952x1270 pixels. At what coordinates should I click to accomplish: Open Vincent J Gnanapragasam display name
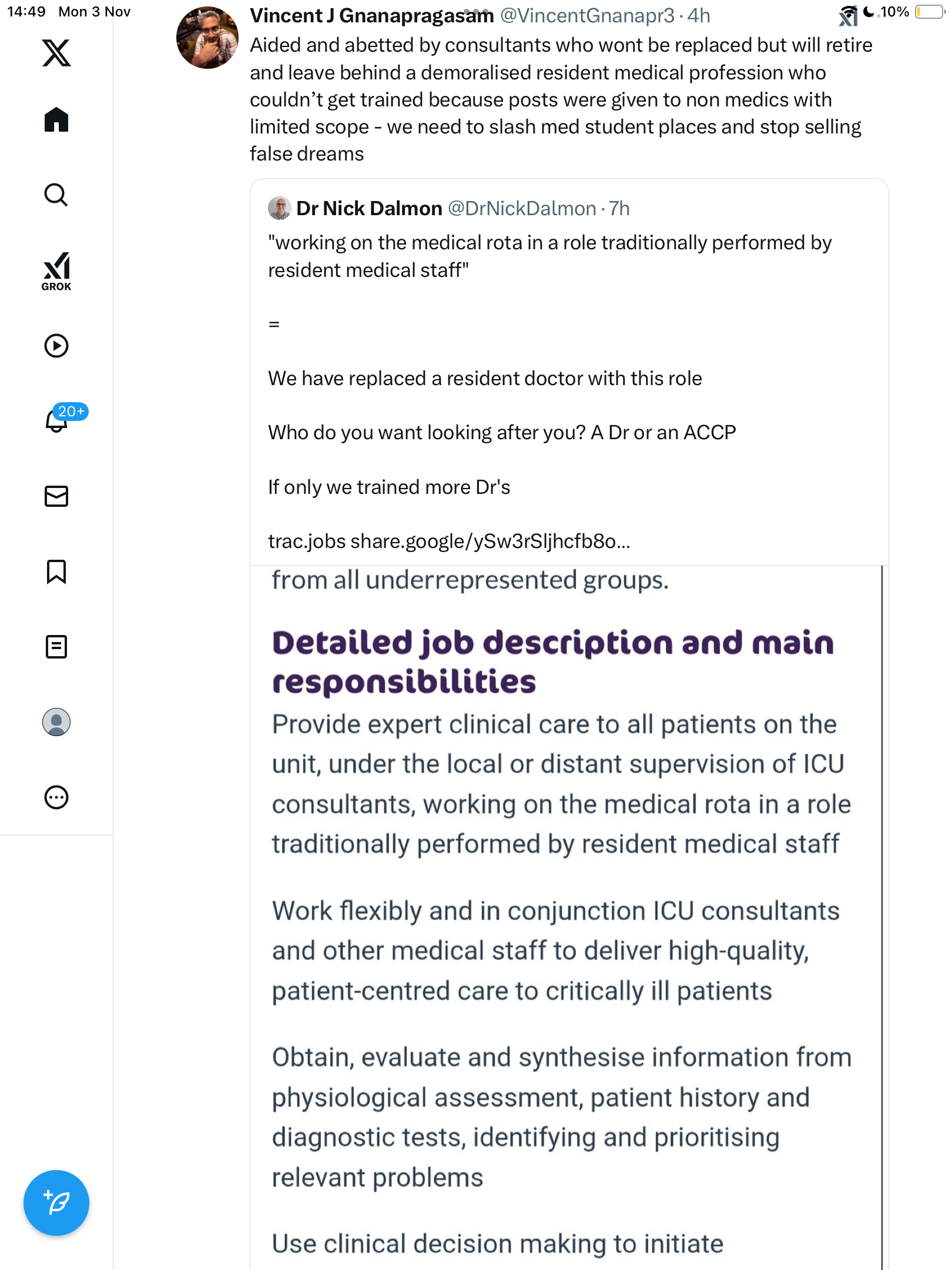tap(371, 16)
